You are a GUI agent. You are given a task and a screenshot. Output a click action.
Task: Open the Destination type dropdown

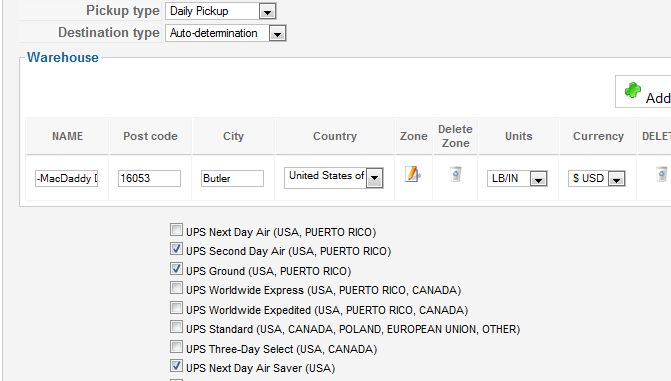[226, 33]
